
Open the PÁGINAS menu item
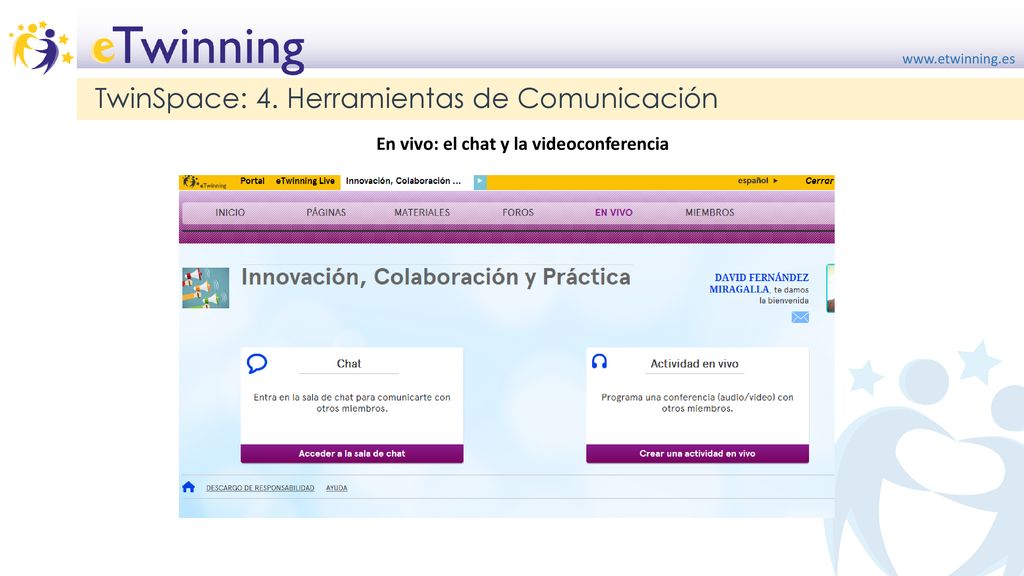tap(326, 213)
